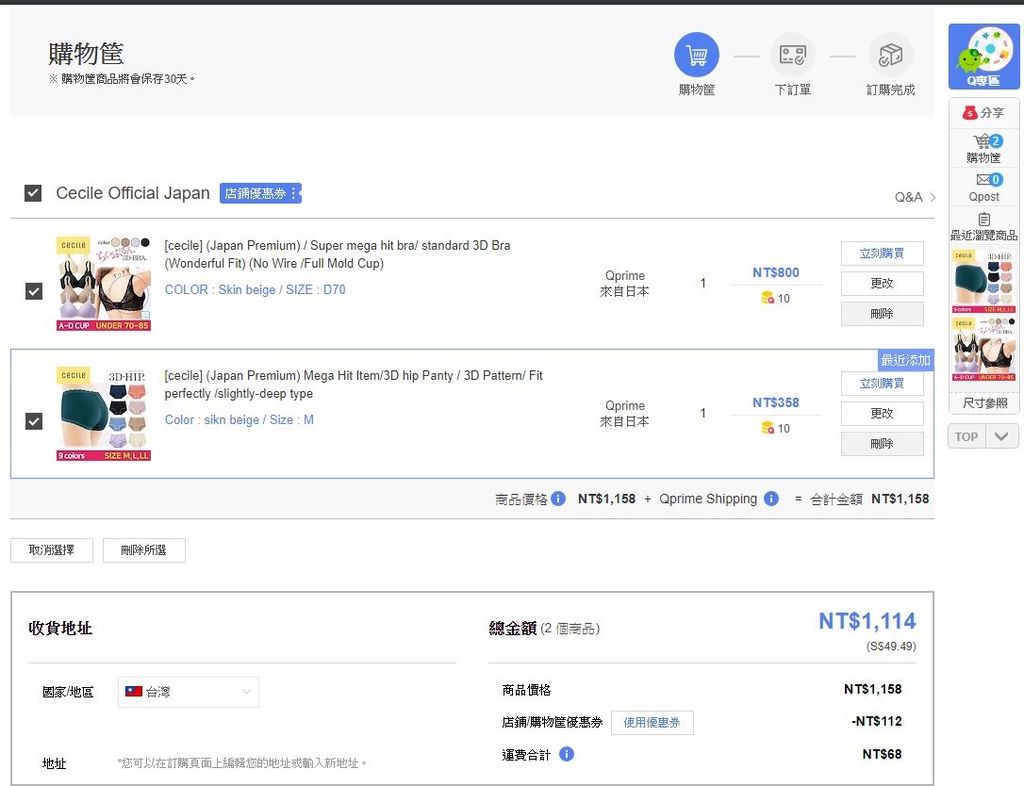Click the 分享 share icon in sidebar

tap(970, 112)
